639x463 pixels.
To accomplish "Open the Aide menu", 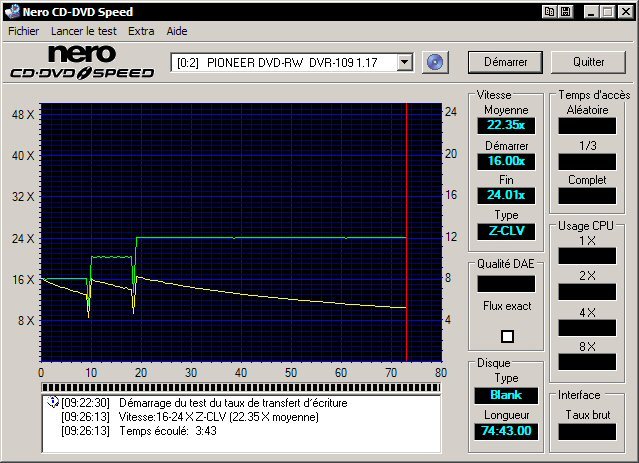I will pyautogui.click(x=177, y=31).
